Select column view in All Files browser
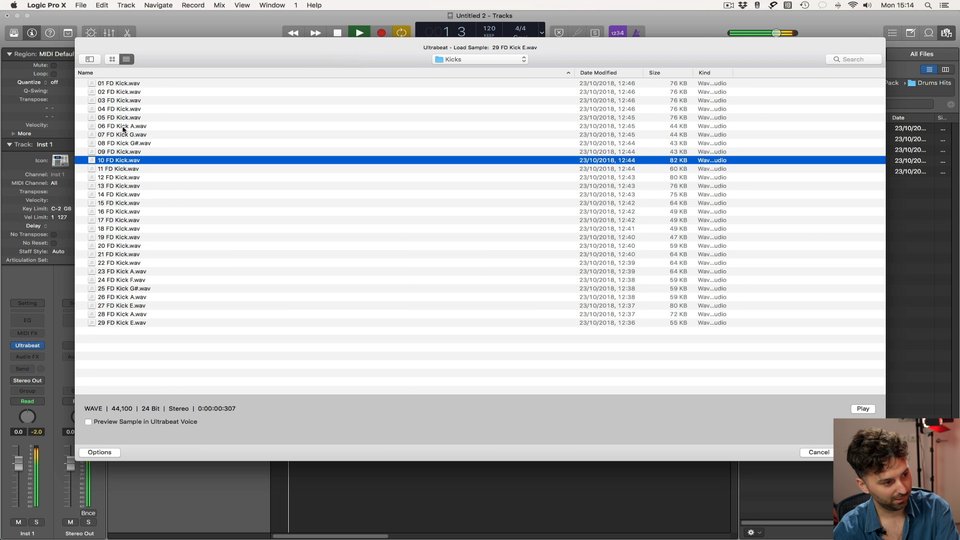Screen dimensions: 960x540 pyautogui.click(x=945, y=70)
